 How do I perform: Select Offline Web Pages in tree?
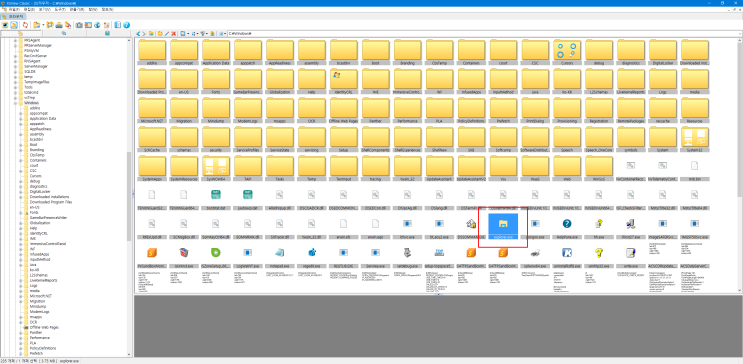tap(44, 327)
